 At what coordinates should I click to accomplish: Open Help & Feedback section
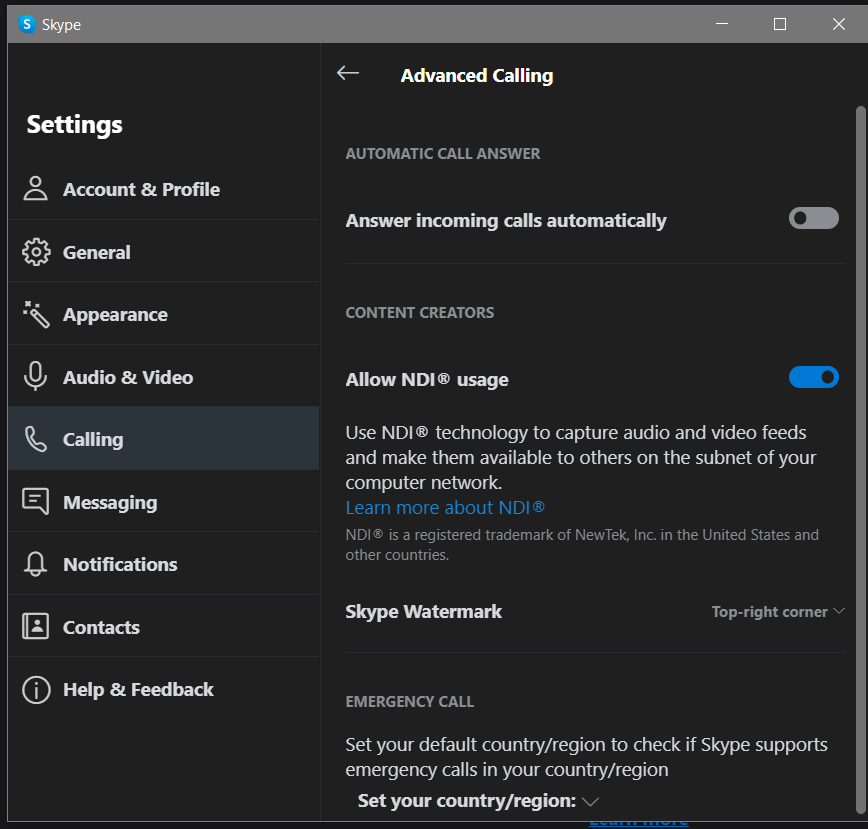(x=164, y=690)
